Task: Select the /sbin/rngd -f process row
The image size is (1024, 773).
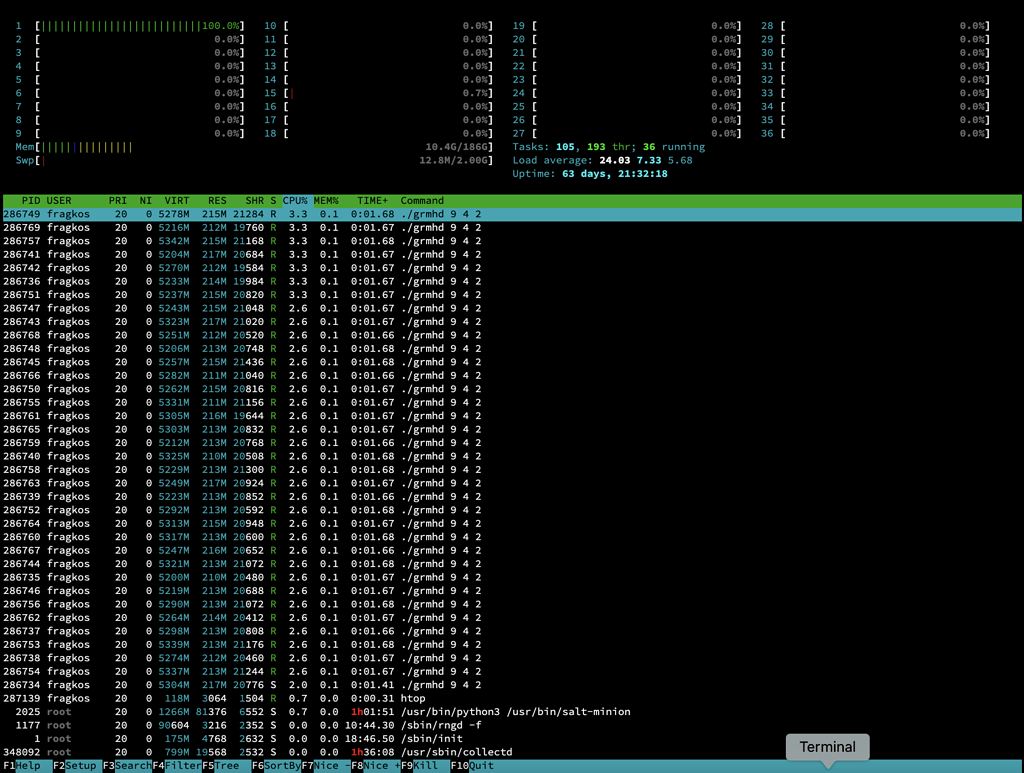Action: [512, 725]
